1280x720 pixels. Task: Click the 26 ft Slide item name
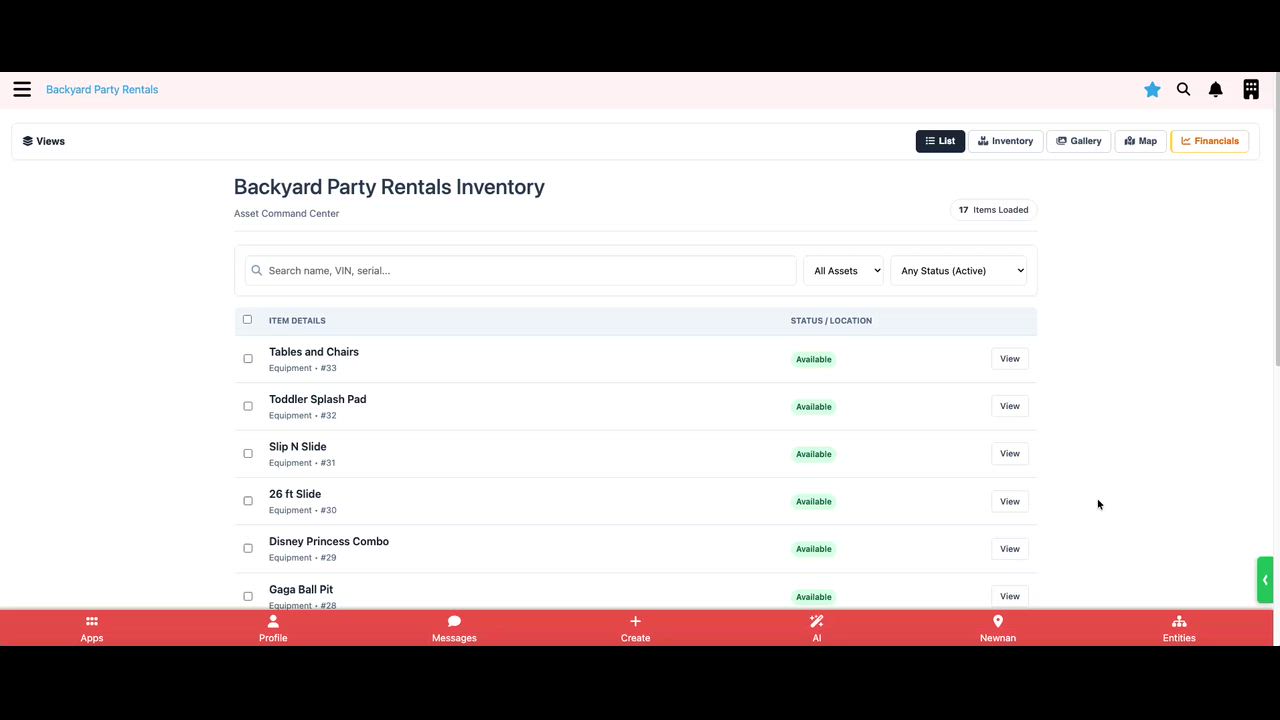coord(295,494)
